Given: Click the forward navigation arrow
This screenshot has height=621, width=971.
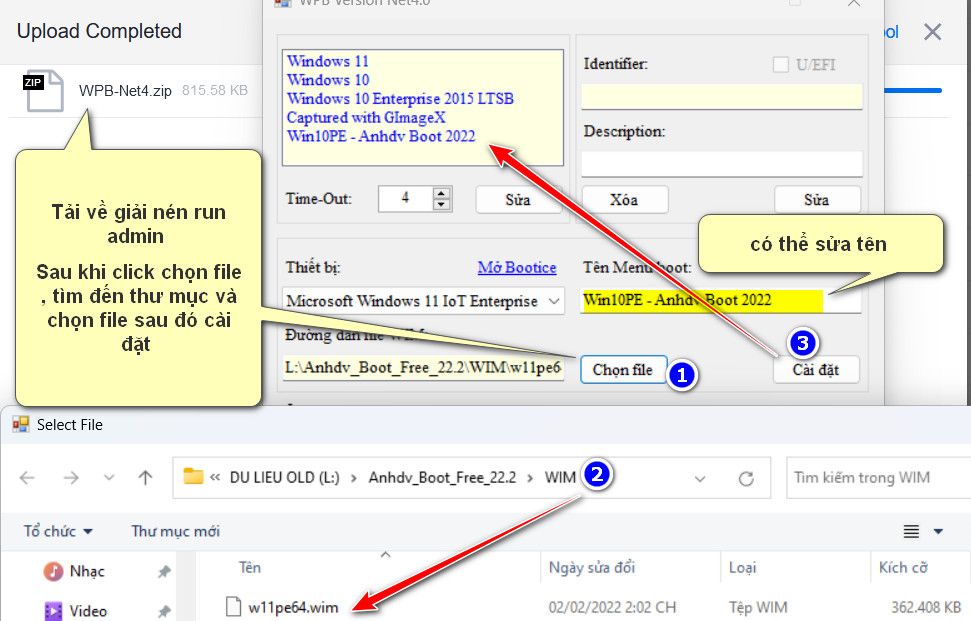Looking at the screenshot, I should (x=71, y=478).
